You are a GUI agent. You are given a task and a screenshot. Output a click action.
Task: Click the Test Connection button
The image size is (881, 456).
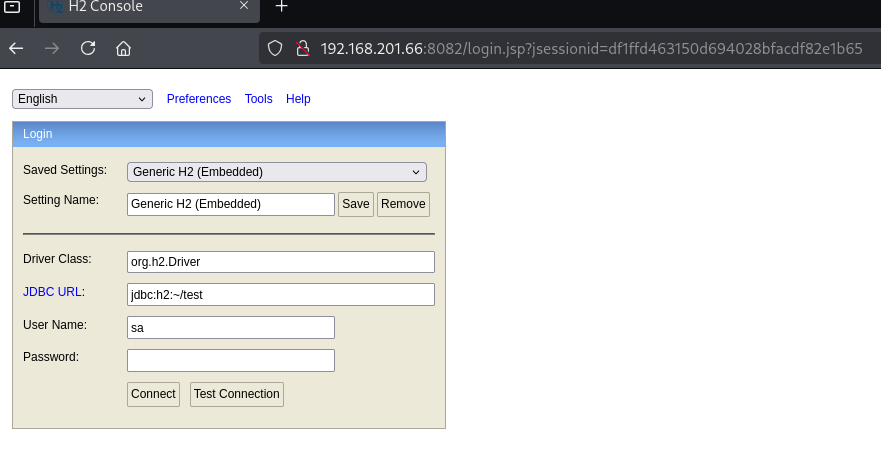point(237,394)
